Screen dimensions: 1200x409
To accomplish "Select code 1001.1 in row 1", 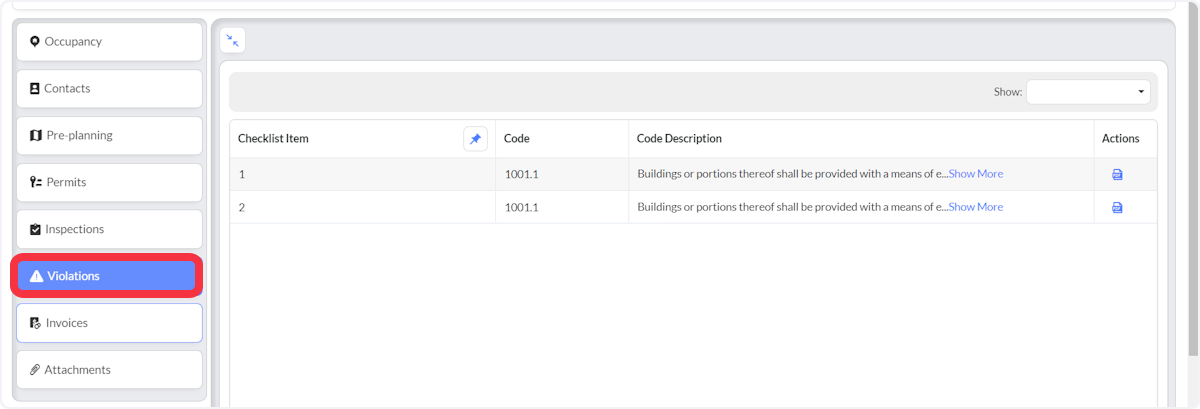I will 521,174.
